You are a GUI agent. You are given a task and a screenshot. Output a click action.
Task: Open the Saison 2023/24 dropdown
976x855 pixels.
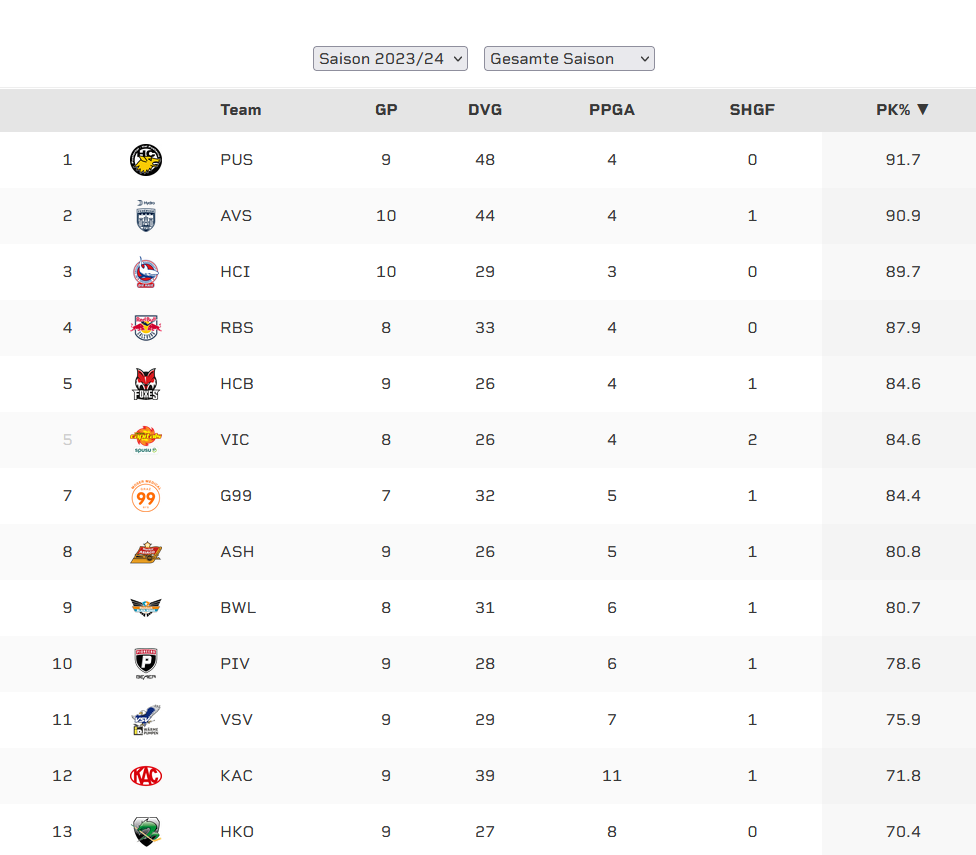pyautogui.click(x=390, y=59)
